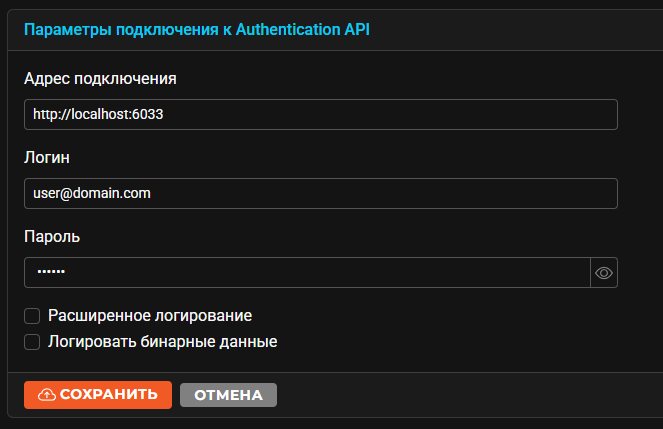Screen dimensions: 663x429
Task: Click the empty footer area beside Отмена
Action: coord(465,395)
